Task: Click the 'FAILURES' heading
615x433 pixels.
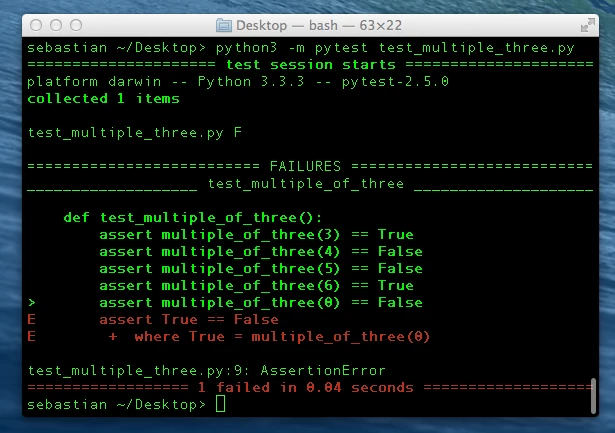Action: tap(305, 166)
